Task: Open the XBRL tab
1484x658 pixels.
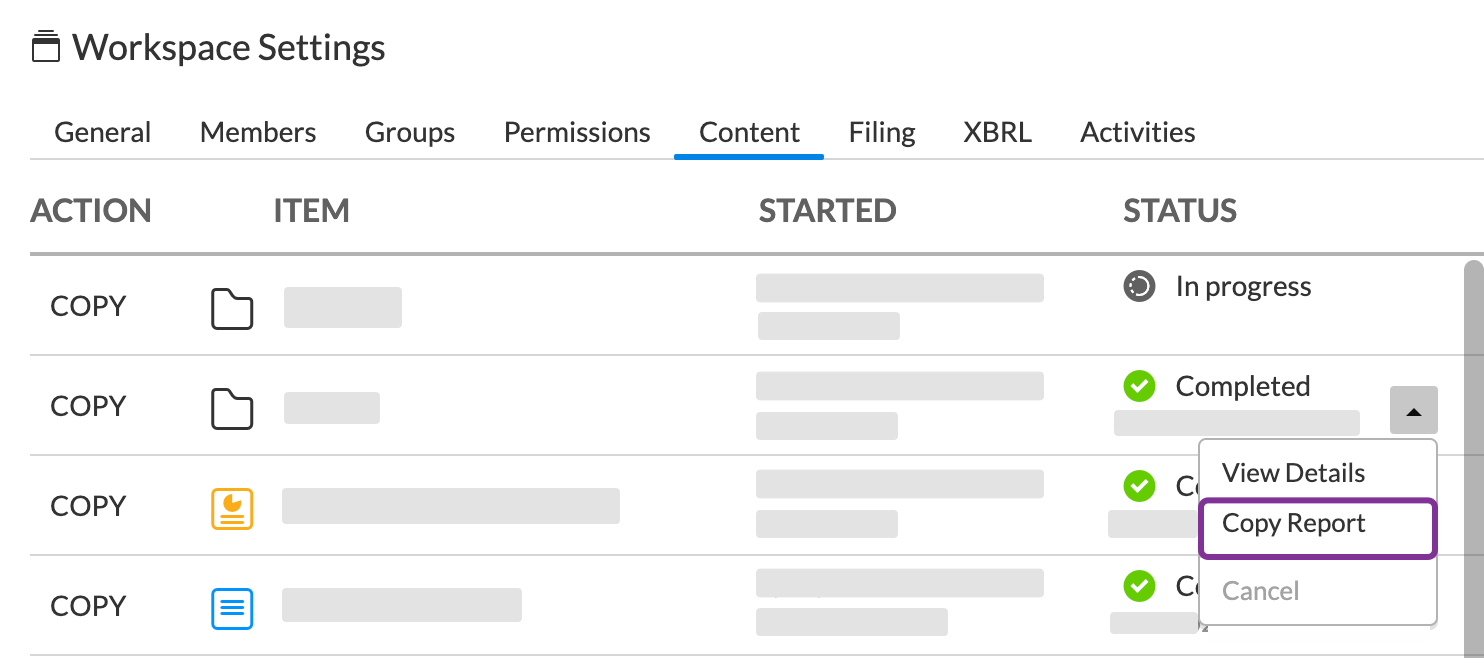Action: [997, 132]
